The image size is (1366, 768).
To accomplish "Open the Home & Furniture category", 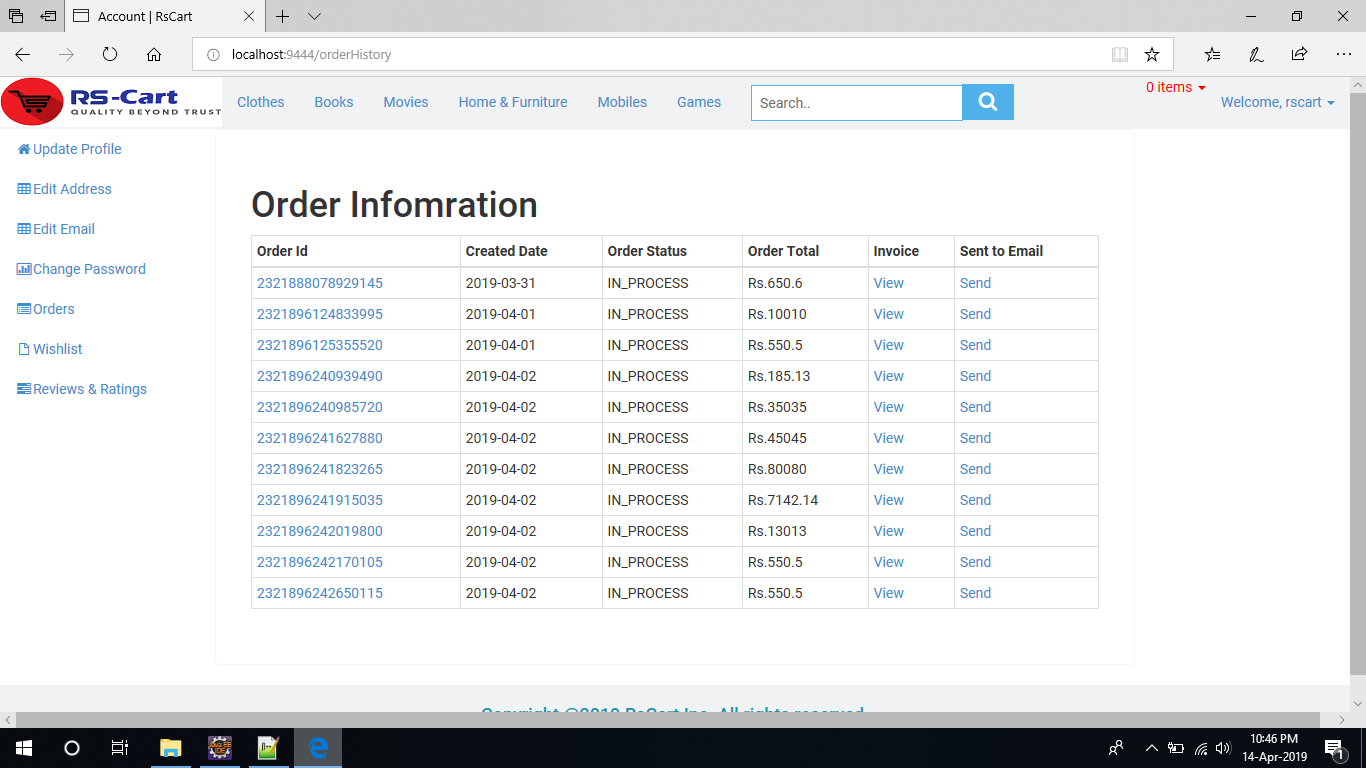I will (513, 102).
